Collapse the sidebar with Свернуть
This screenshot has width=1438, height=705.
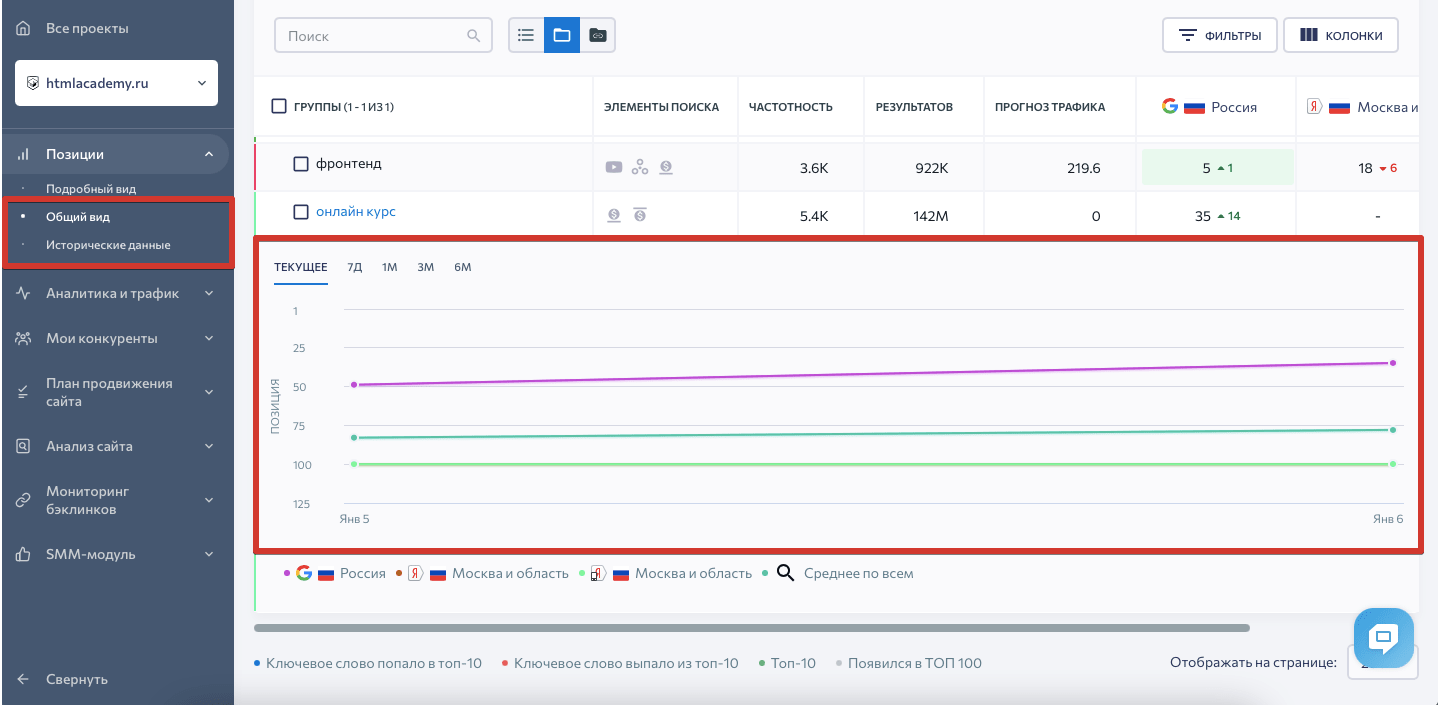76,679
